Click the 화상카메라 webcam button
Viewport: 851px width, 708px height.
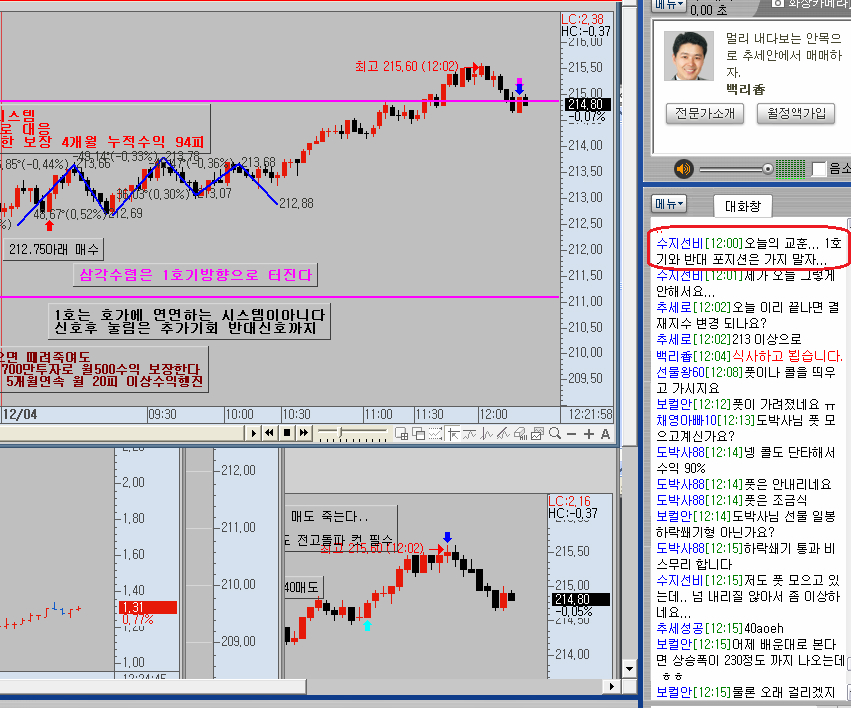(x=808, y=5)
